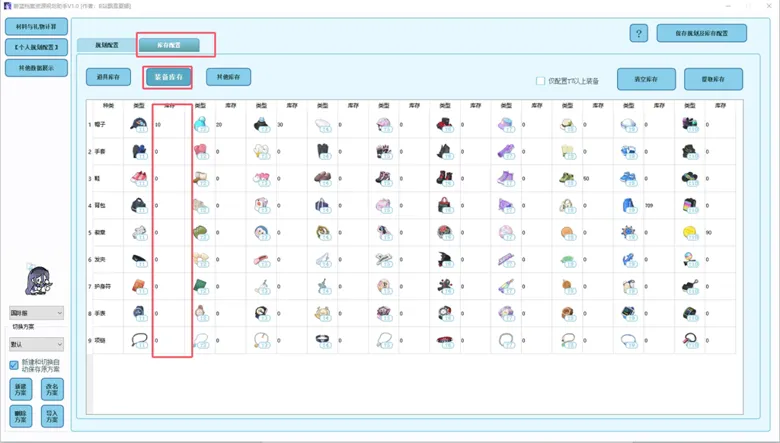Click the stock field beside the T9 blue bag
The image size is (780, 443).
point(659,205)
